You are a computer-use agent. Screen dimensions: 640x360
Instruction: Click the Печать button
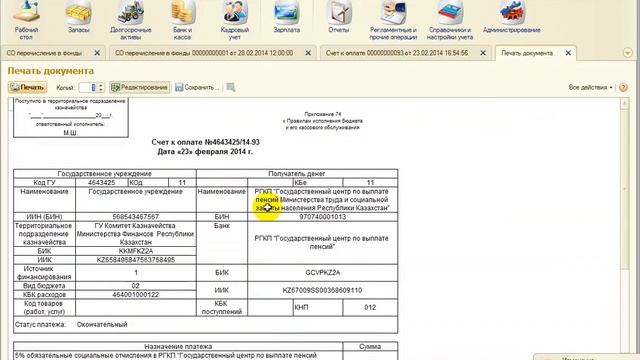coord(27,87)
